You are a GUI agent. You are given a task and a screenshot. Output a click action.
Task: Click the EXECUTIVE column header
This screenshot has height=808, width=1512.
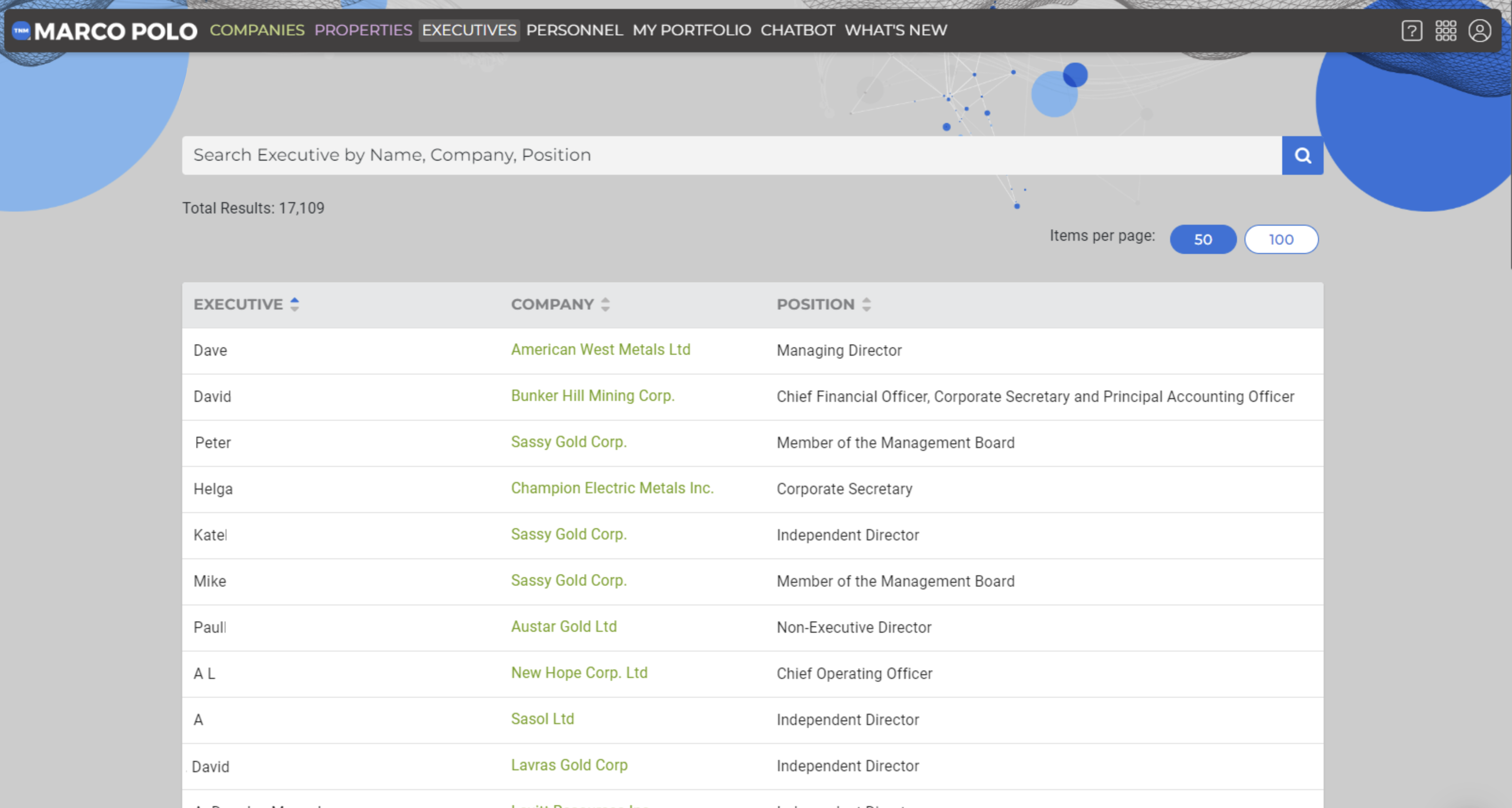pyautogui.click(x=238, y=304)
